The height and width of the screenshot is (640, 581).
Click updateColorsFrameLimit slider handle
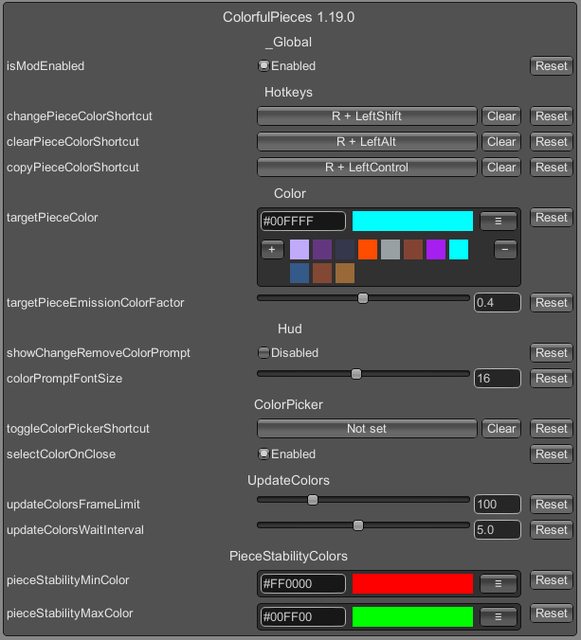pyautogui.click(x=313, y=500)
